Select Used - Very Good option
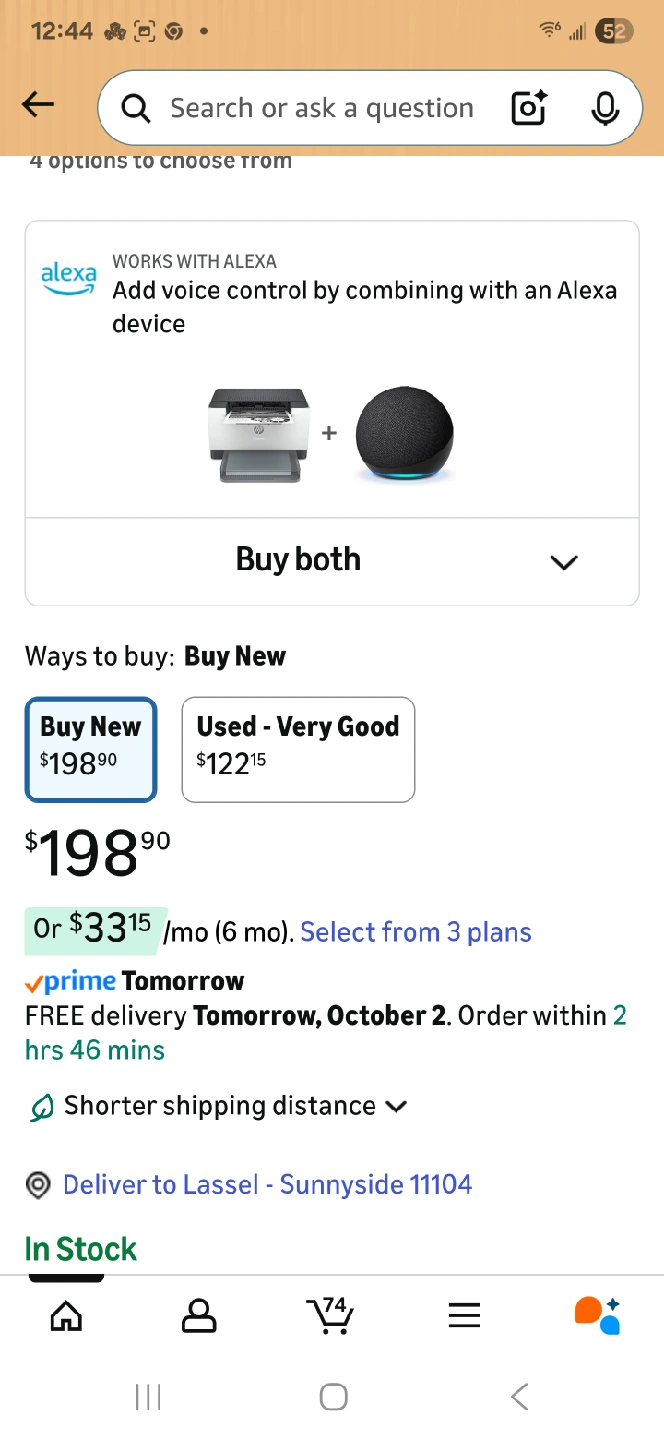664x1440 pixels. [298, 749]
